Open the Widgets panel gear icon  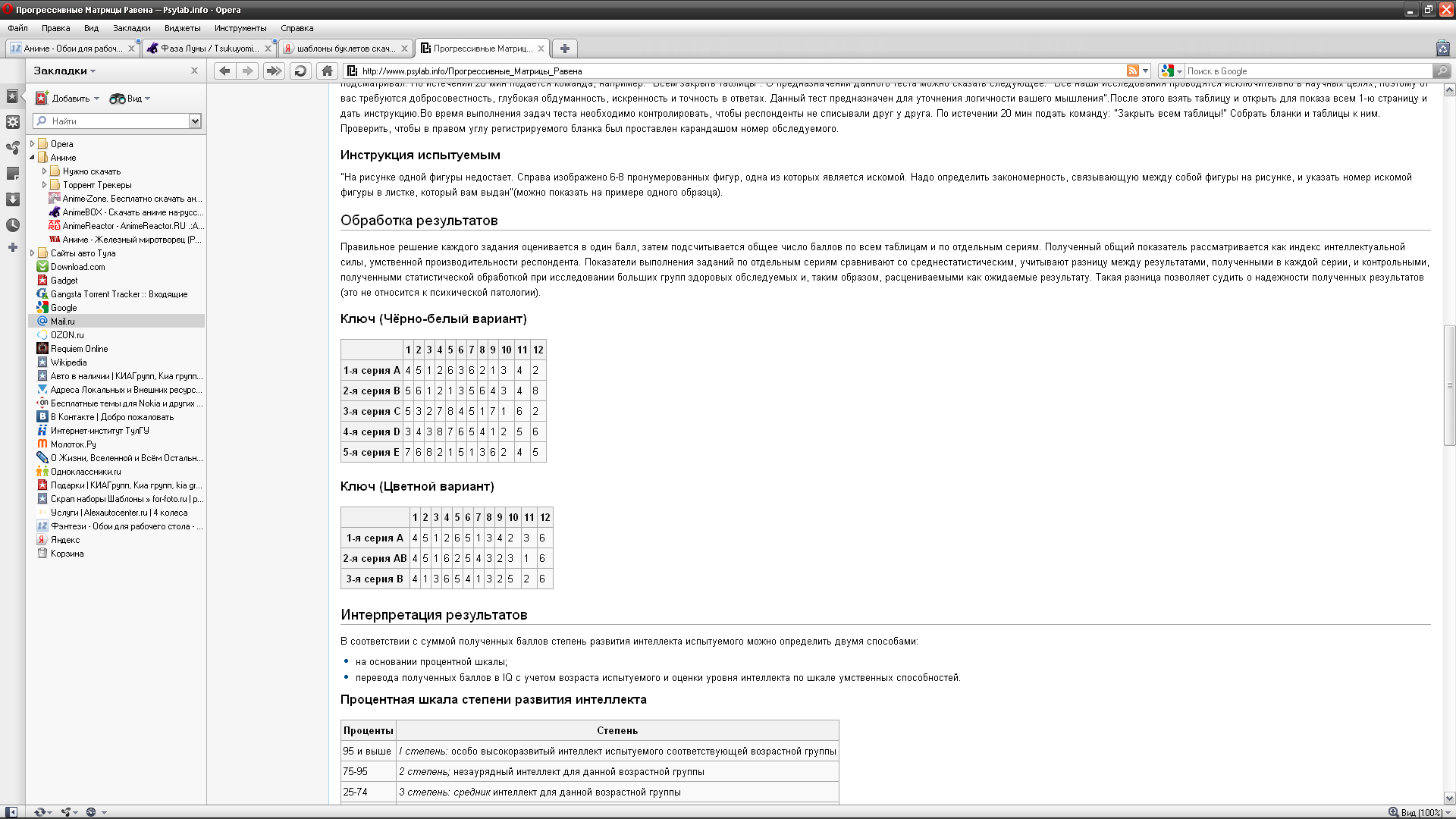(12, 122)
